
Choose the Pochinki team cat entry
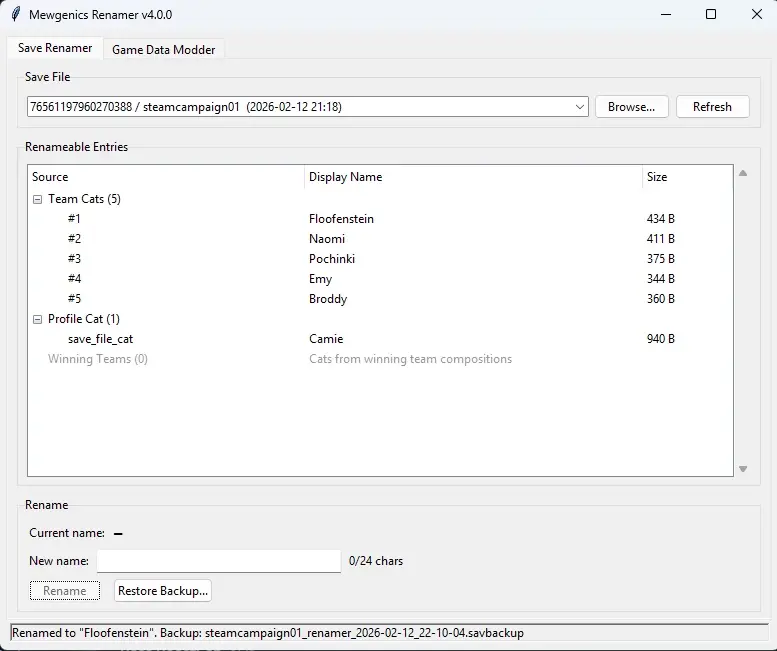pos(332,259)
